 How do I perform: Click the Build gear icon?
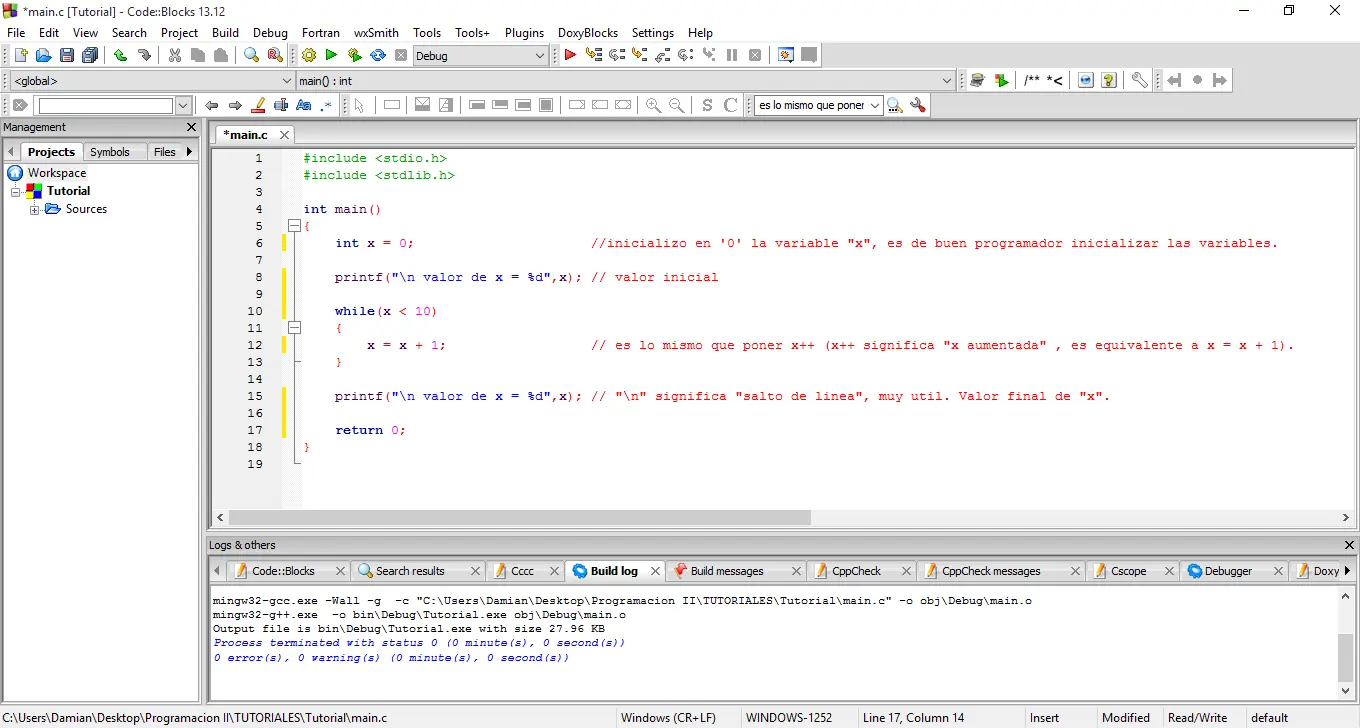309,56
